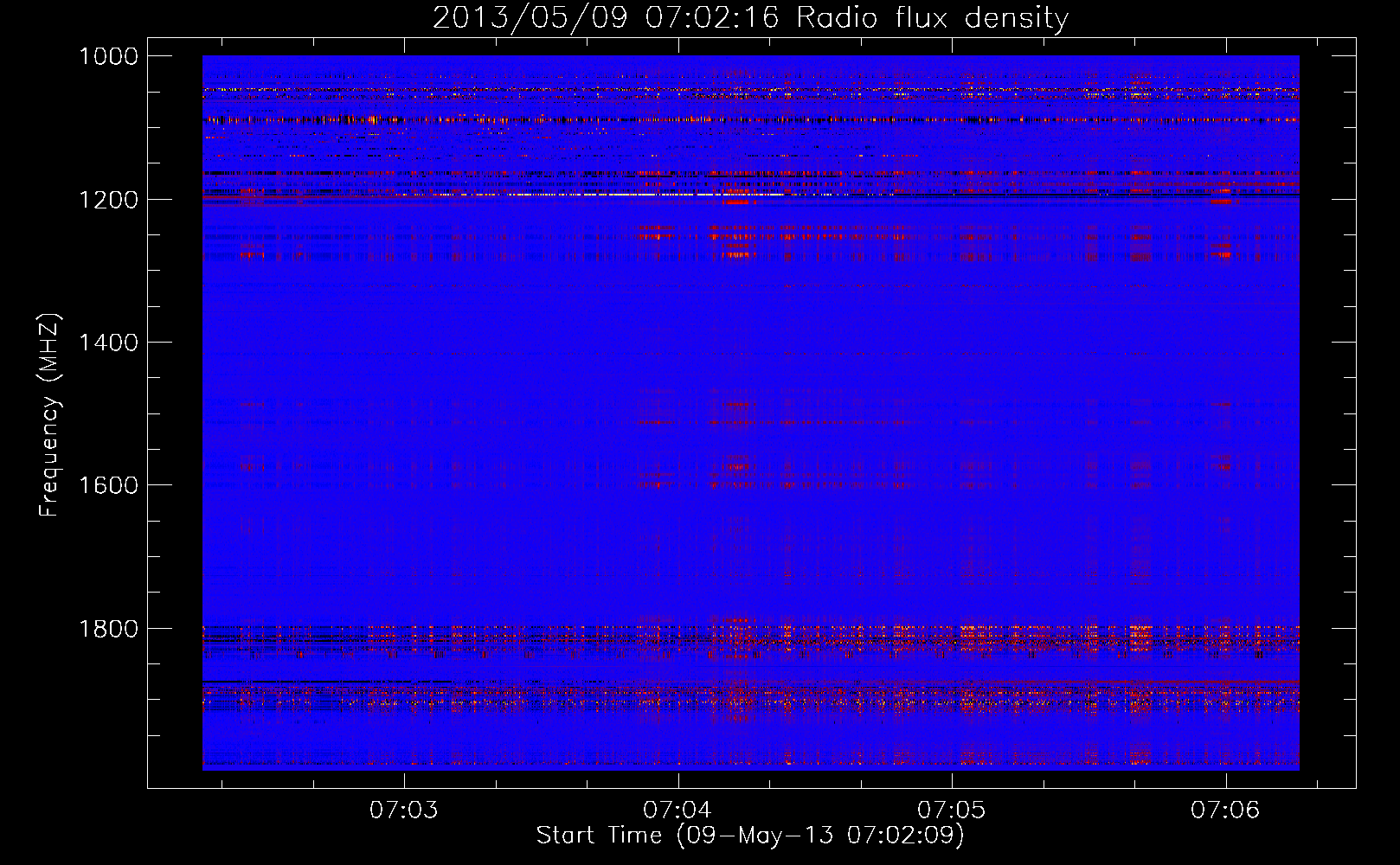
Task: Select the 1400 frequency tick label
Action: coord(108,343)
